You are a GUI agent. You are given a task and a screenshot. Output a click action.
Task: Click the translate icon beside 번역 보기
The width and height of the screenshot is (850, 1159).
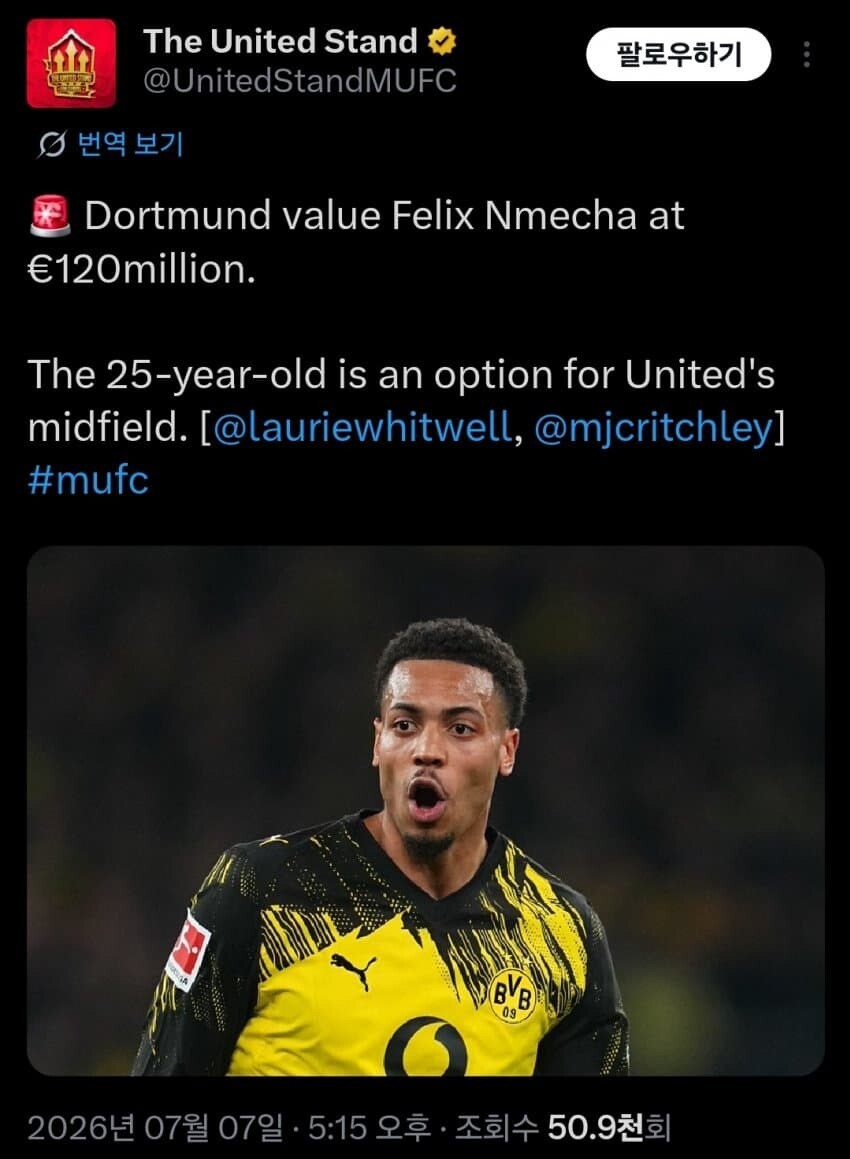(x=52, y=144)
